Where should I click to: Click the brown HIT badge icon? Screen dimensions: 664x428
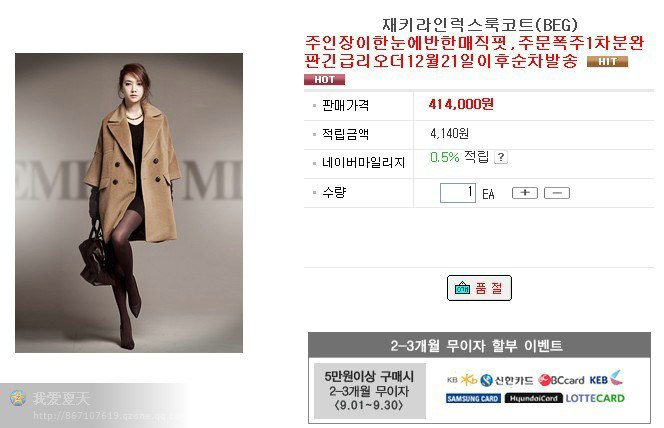607,62
